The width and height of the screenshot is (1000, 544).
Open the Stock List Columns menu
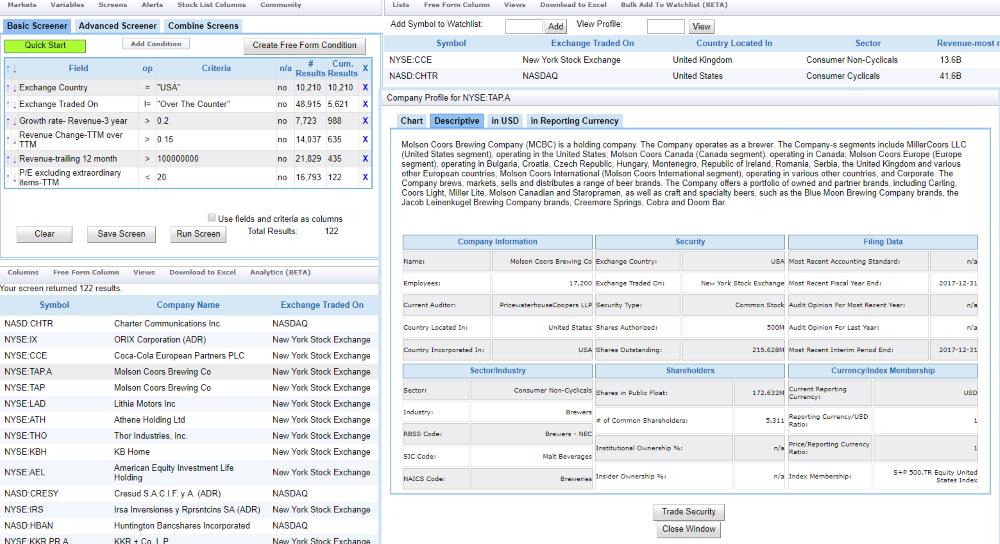click(211, 5)
